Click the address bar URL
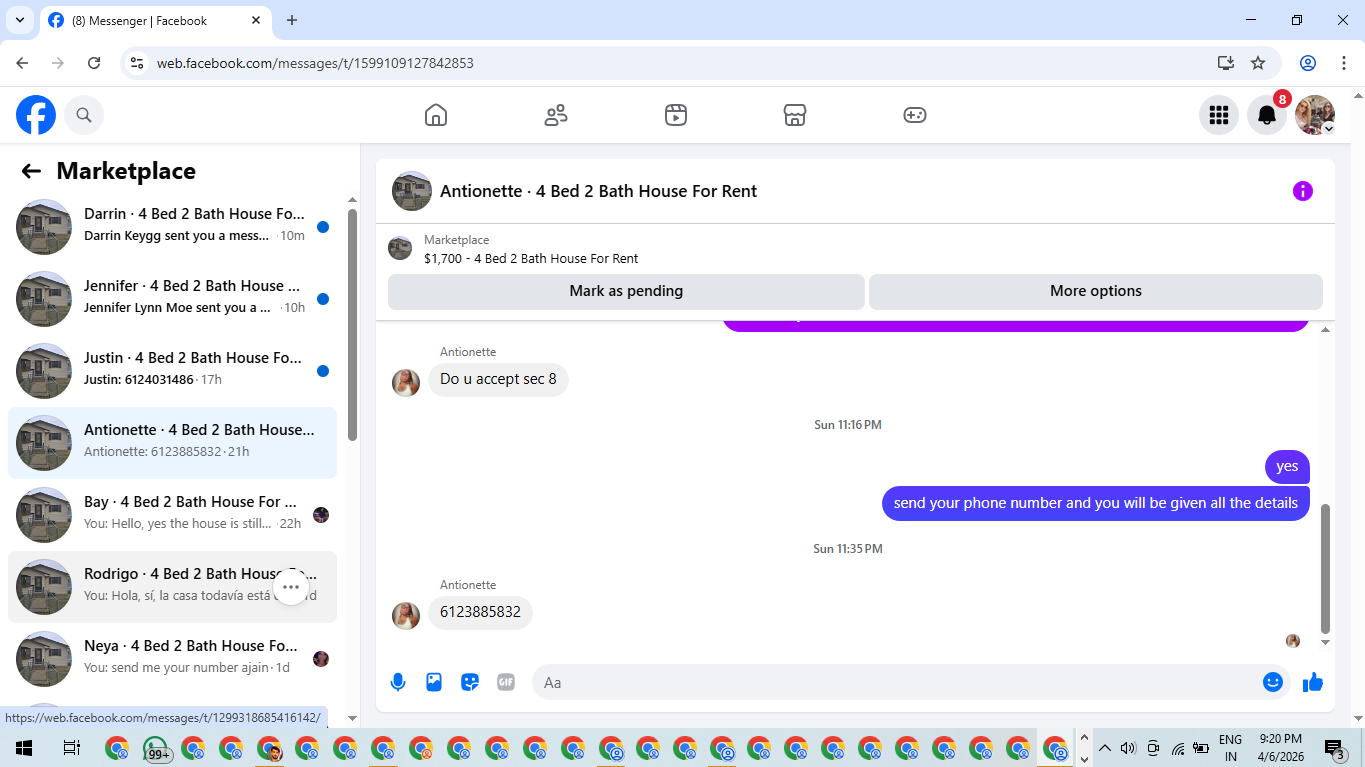1365x767 pixels. pos(315,63)
